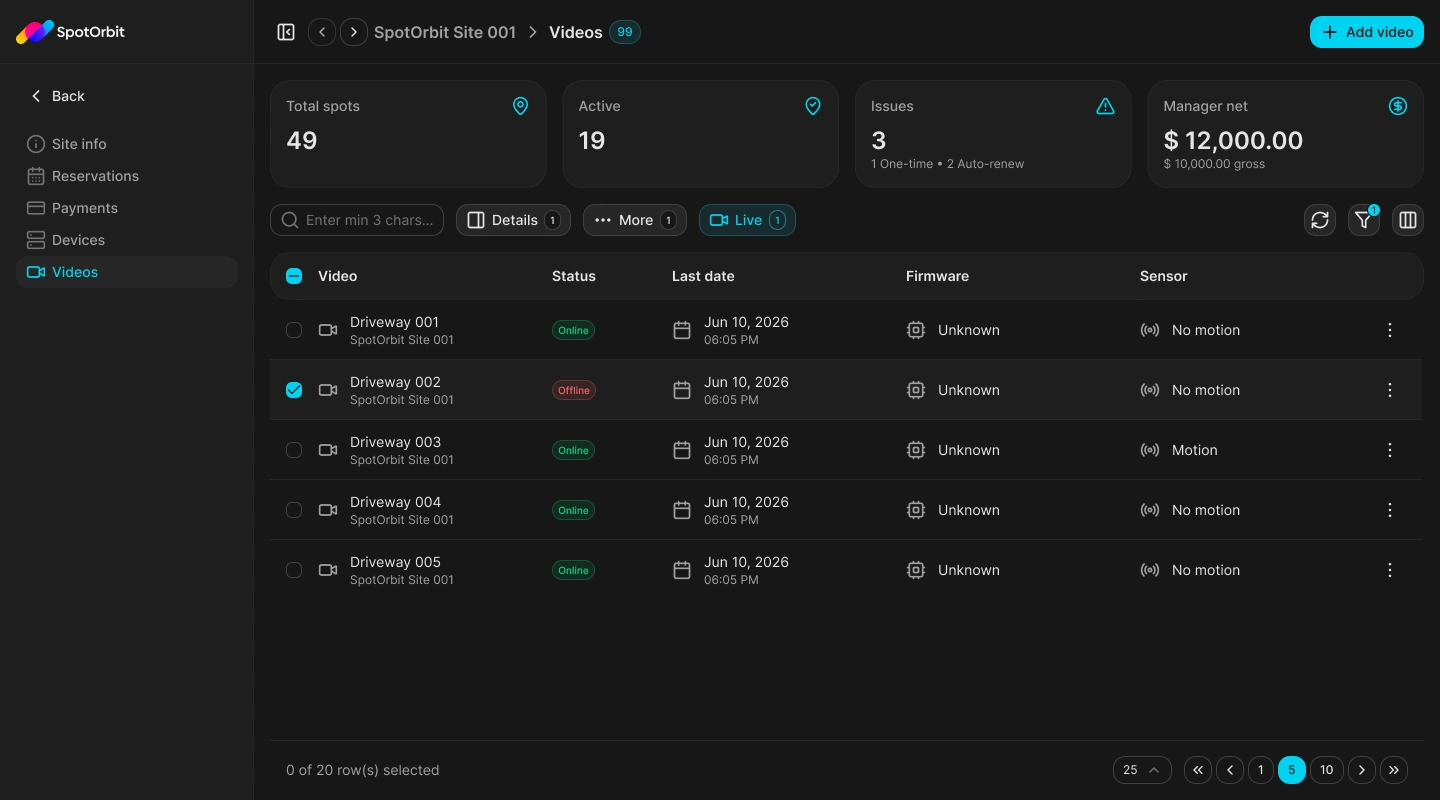Open the Details view options
1440x800 pixels.
(x=513, y=220)
